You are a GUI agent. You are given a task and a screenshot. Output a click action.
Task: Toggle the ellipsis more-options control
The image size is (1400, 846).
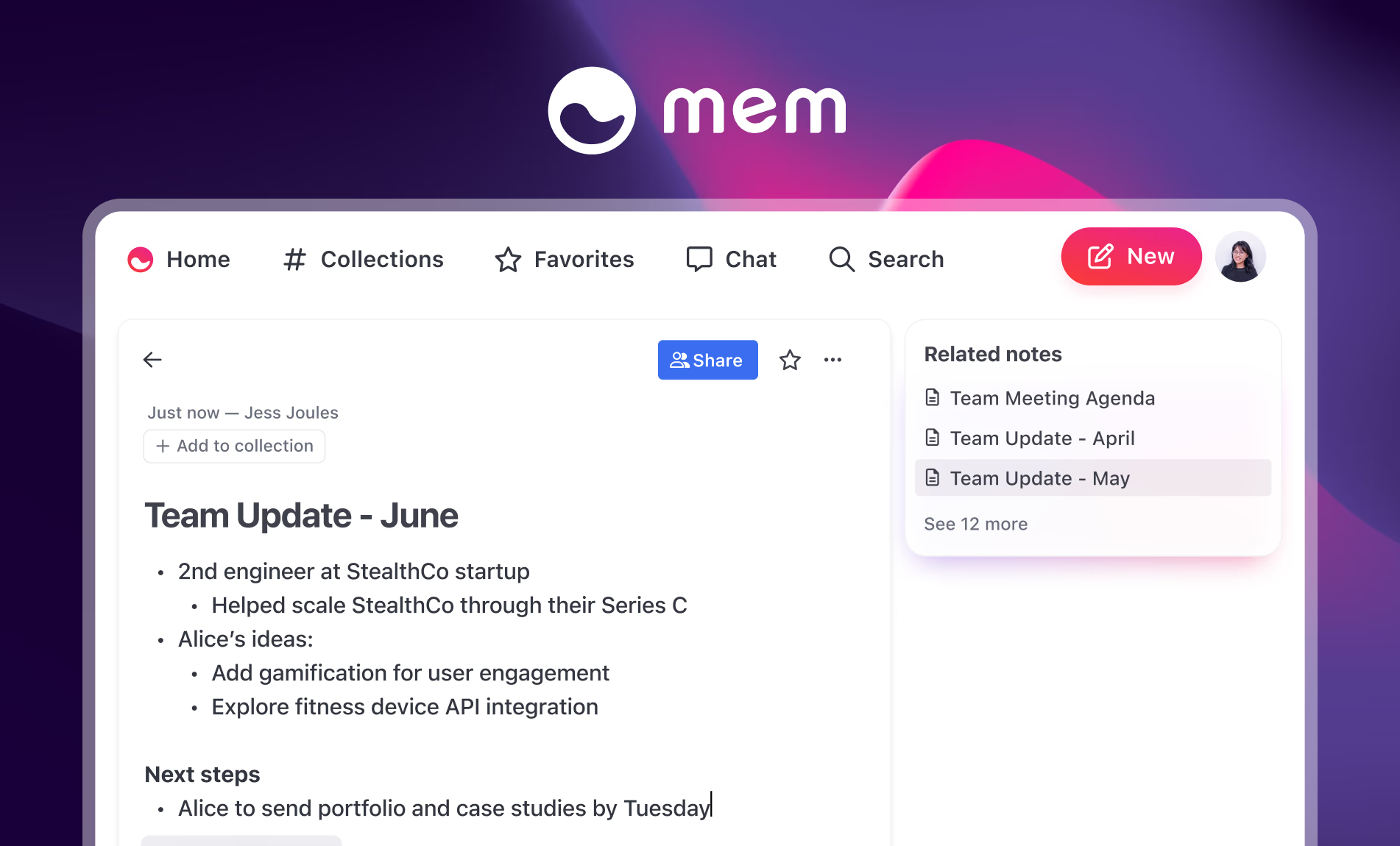click(832, 360)
